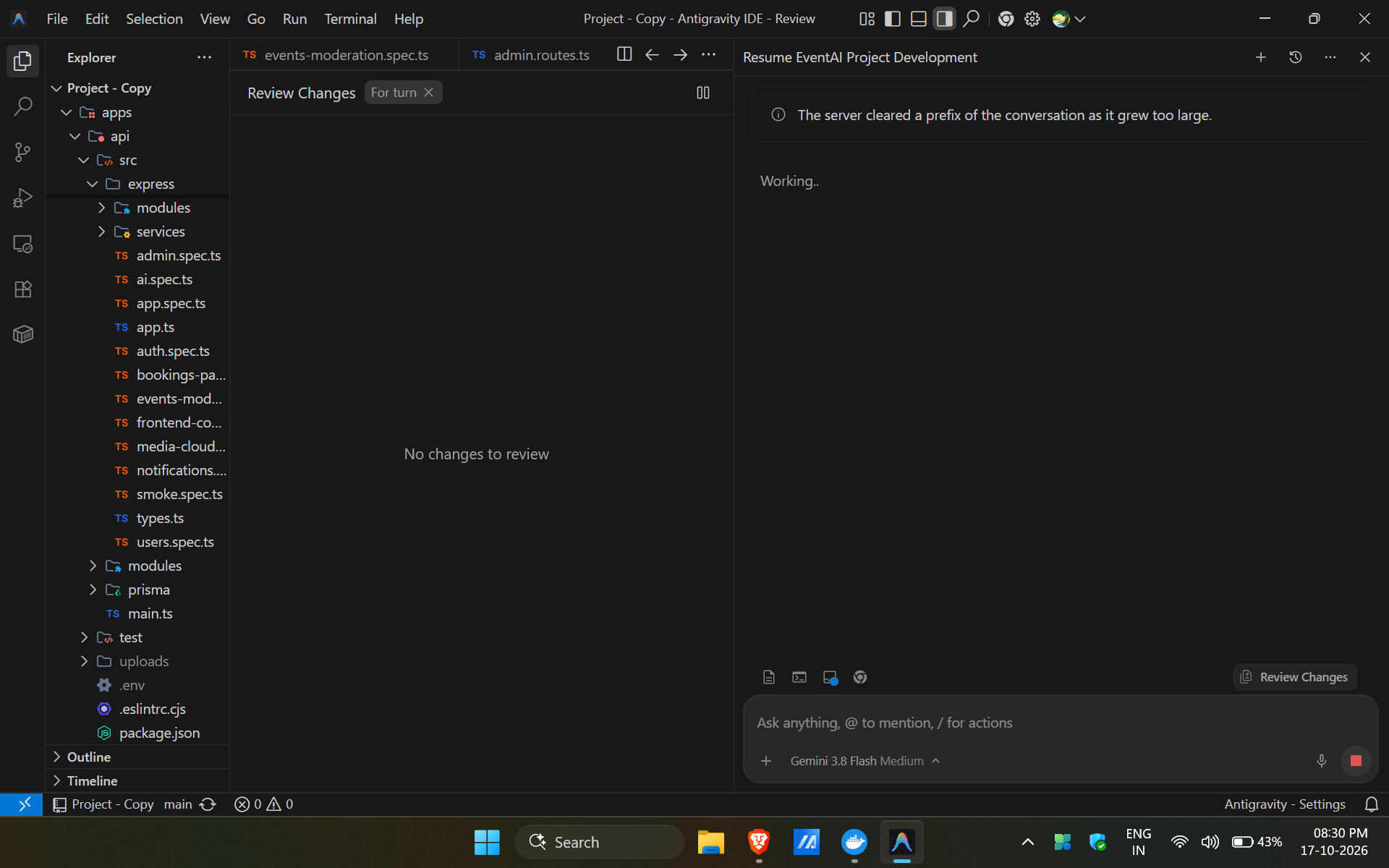
Task: Toggle the agent side panel layout button
Action: [944, 19]
